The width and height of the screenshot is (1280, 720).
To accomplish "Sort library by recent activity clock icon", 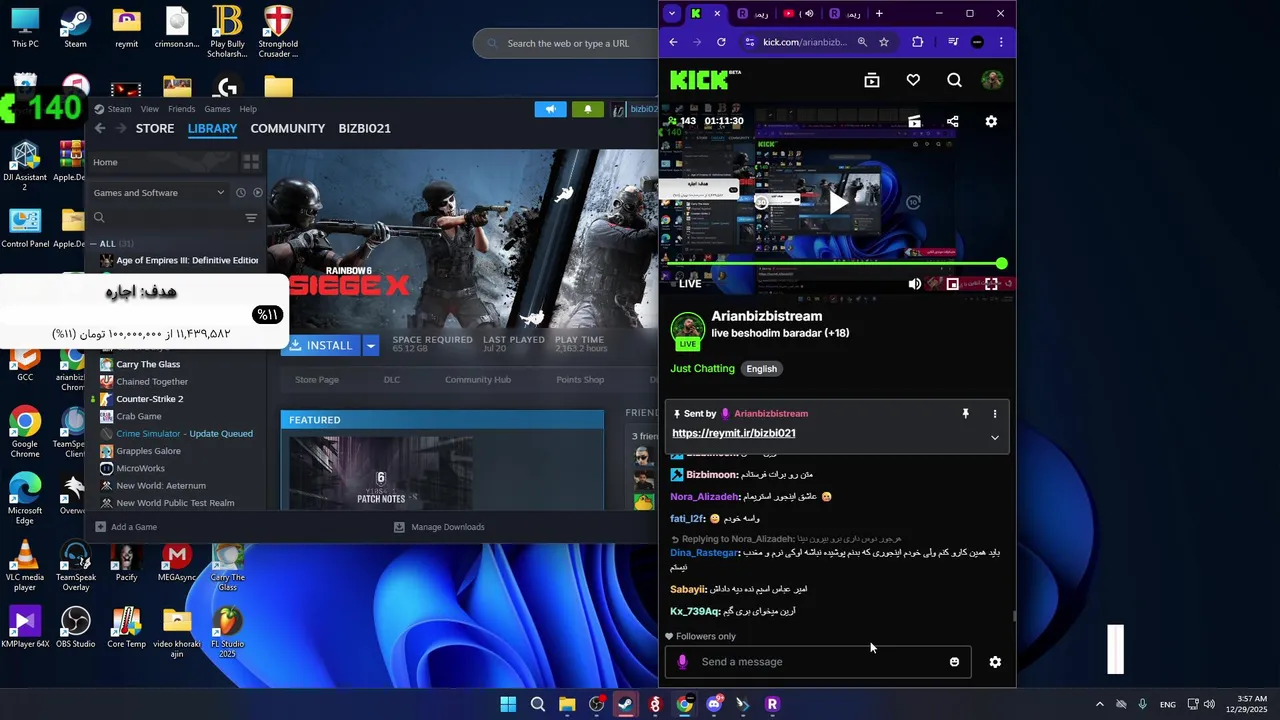I will [x=240, y=193].
